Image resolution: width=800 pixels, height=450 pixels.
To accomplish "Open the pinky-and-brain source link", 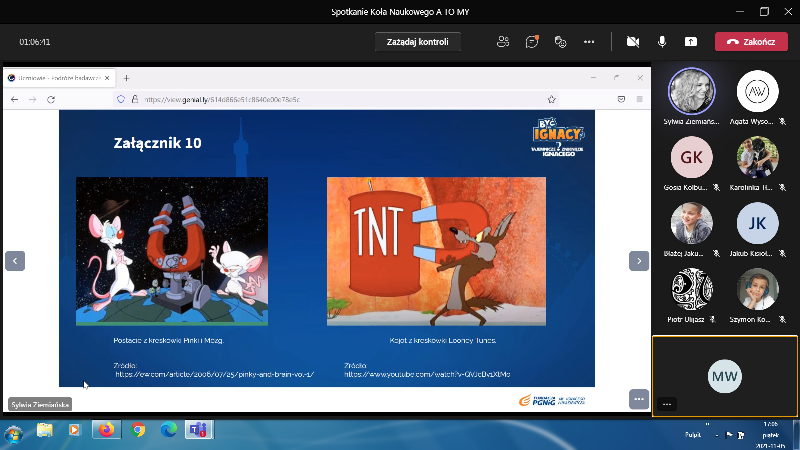I will point(214,374).
